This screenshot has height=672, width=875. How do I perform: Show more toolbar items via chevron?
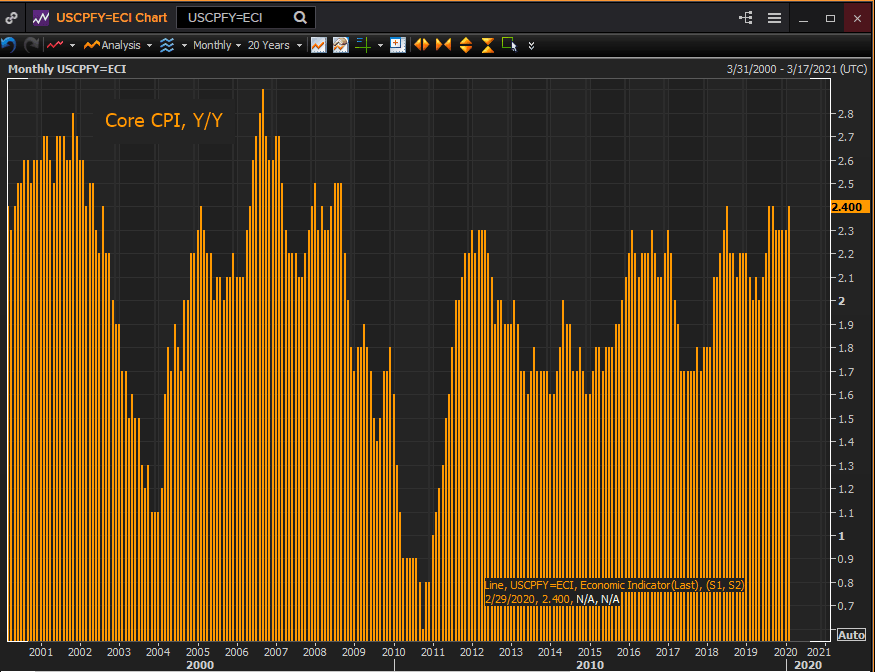click(x=531, y=45)
